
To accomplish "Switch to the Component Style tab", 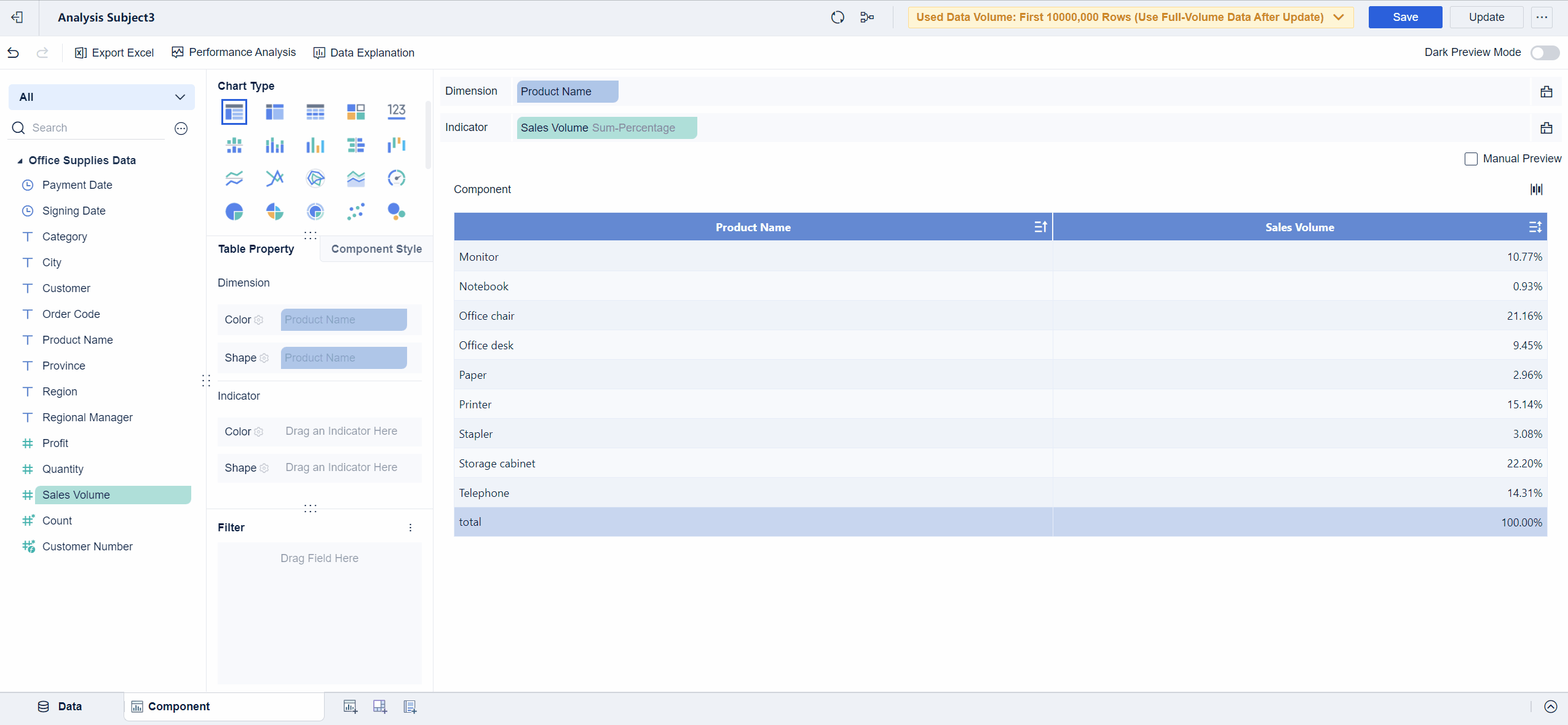I will (x=376, y=249).
